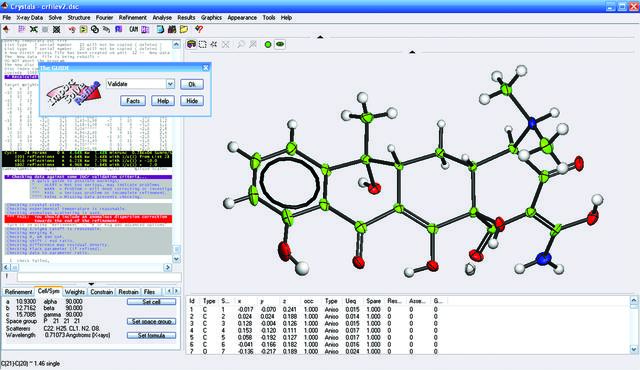The image size is (640, 370).
Task: Click the black crossed-box toolbar icon
Action: click(x=57, y=29)
